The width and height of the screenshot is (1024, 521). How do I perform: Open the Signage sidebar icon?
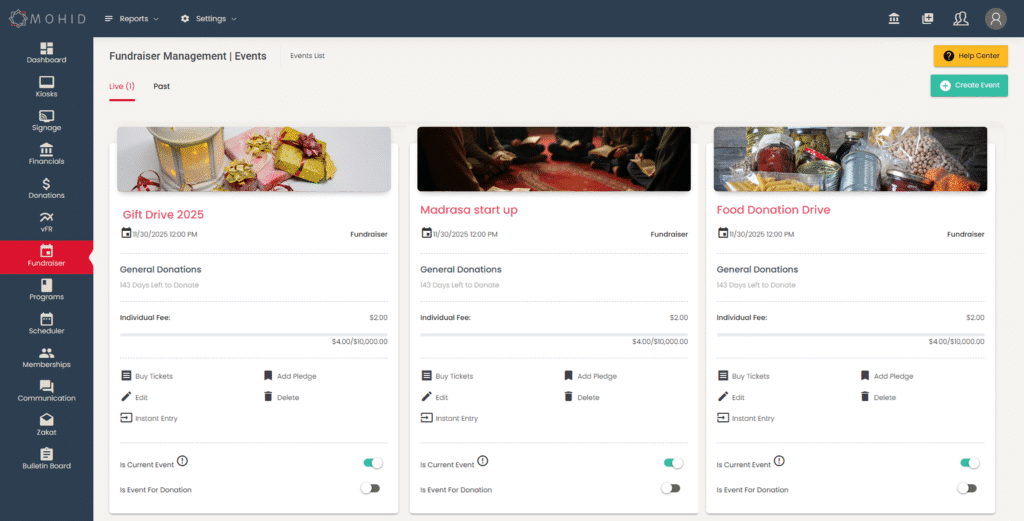click(x=46, y=120)
